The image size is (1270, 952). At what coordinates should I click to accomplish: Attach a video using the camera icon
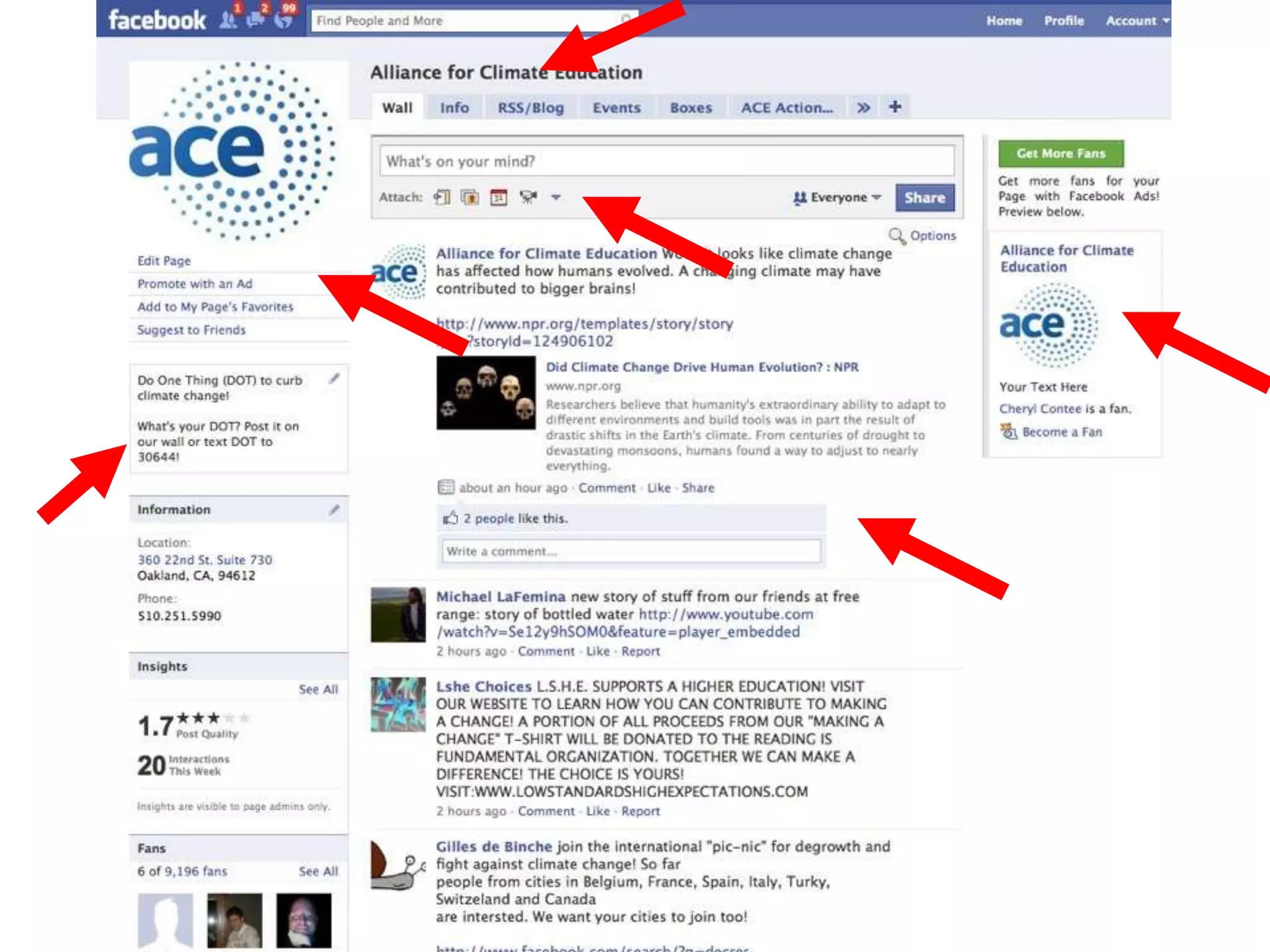click(528, 197)
